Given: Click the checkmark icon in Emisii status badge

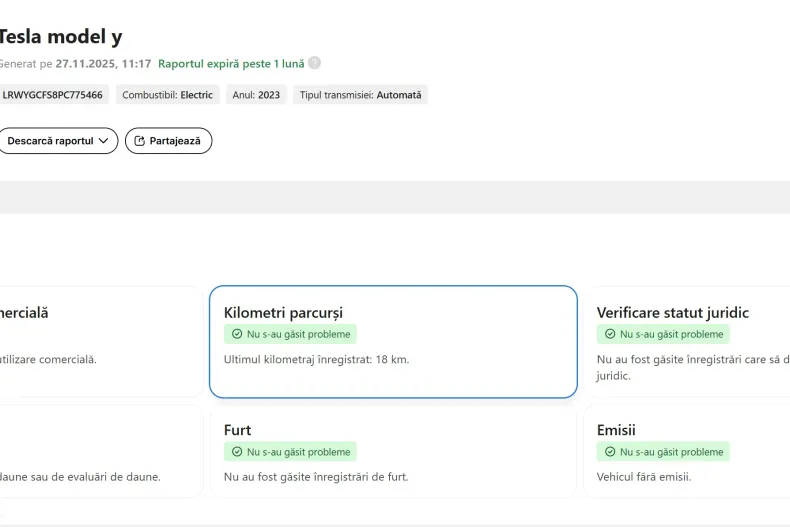Looking at the screenshot, I should (610, 452).
